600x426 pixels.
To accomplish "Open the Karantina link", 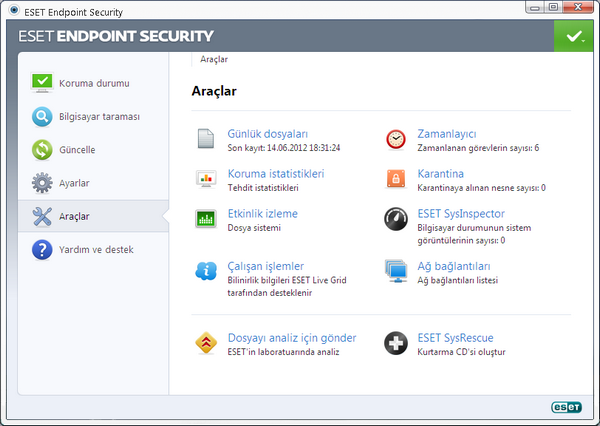I will pos(440,174).
